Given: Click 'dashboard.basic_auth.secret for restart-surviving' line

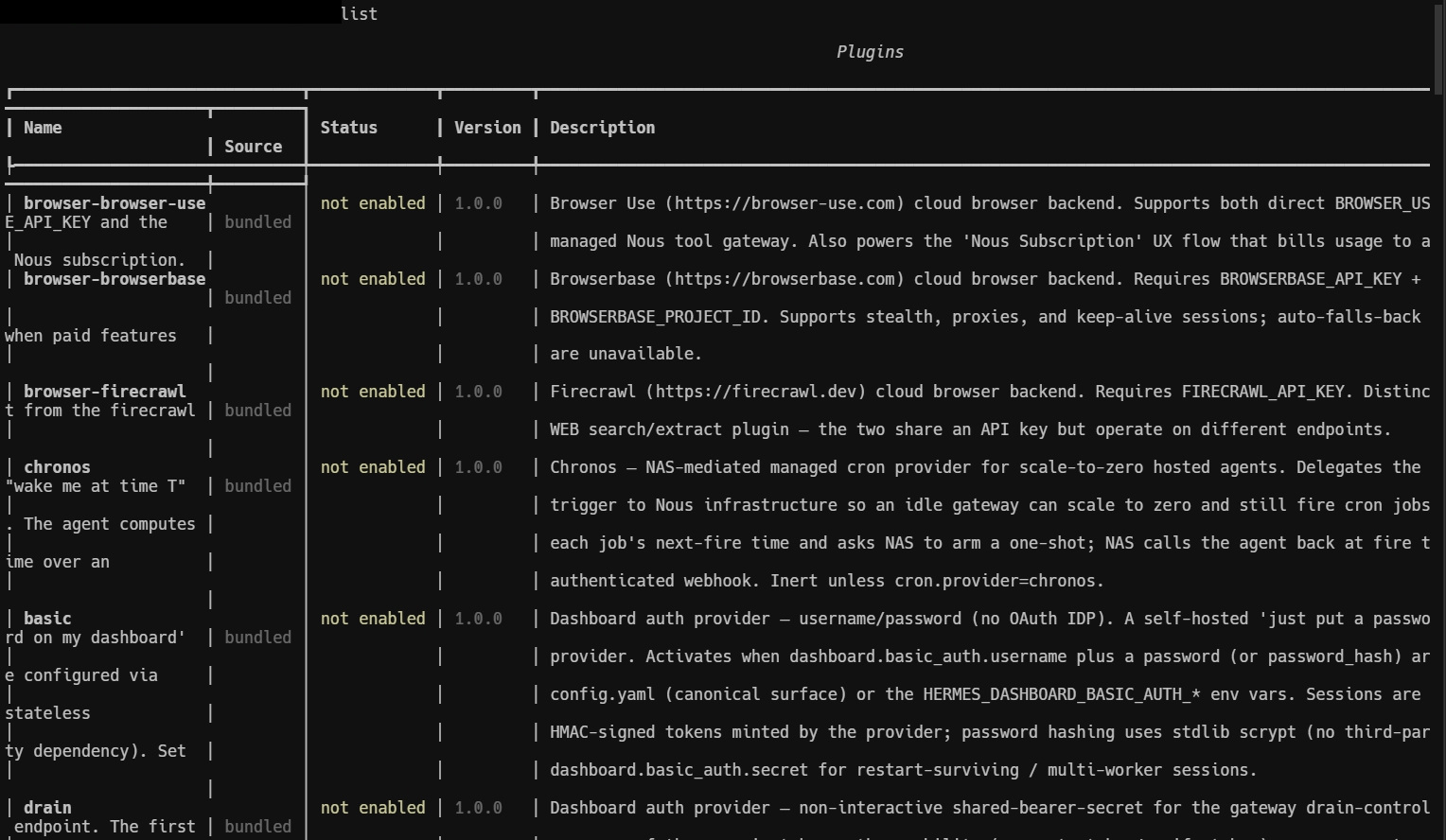Looking at the screenshot, I should point(904,770).
